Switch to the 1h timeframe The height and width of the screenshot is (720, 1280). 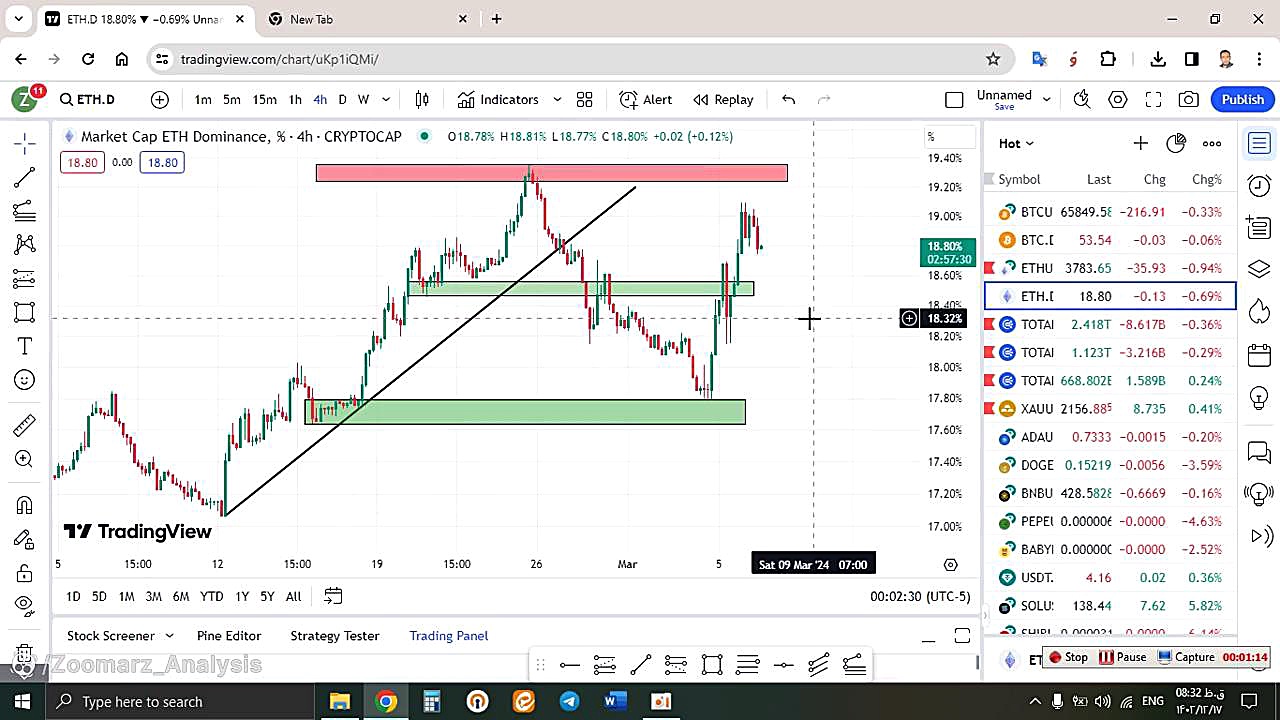tap(295, 99)
